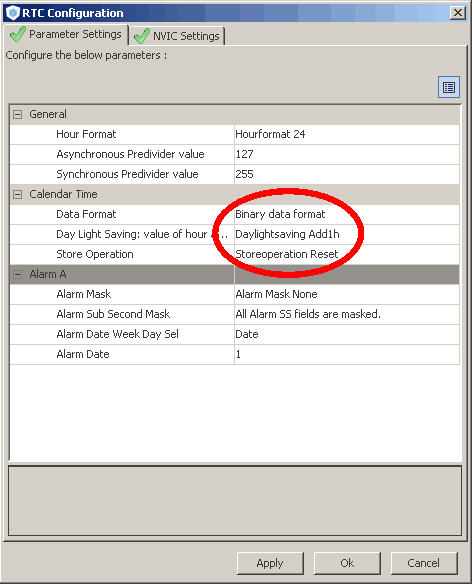Image resolution: width=472 pixels, height=584 pixels.
Task: Select the Store Operation label
Action: click(x=95, y=254)
